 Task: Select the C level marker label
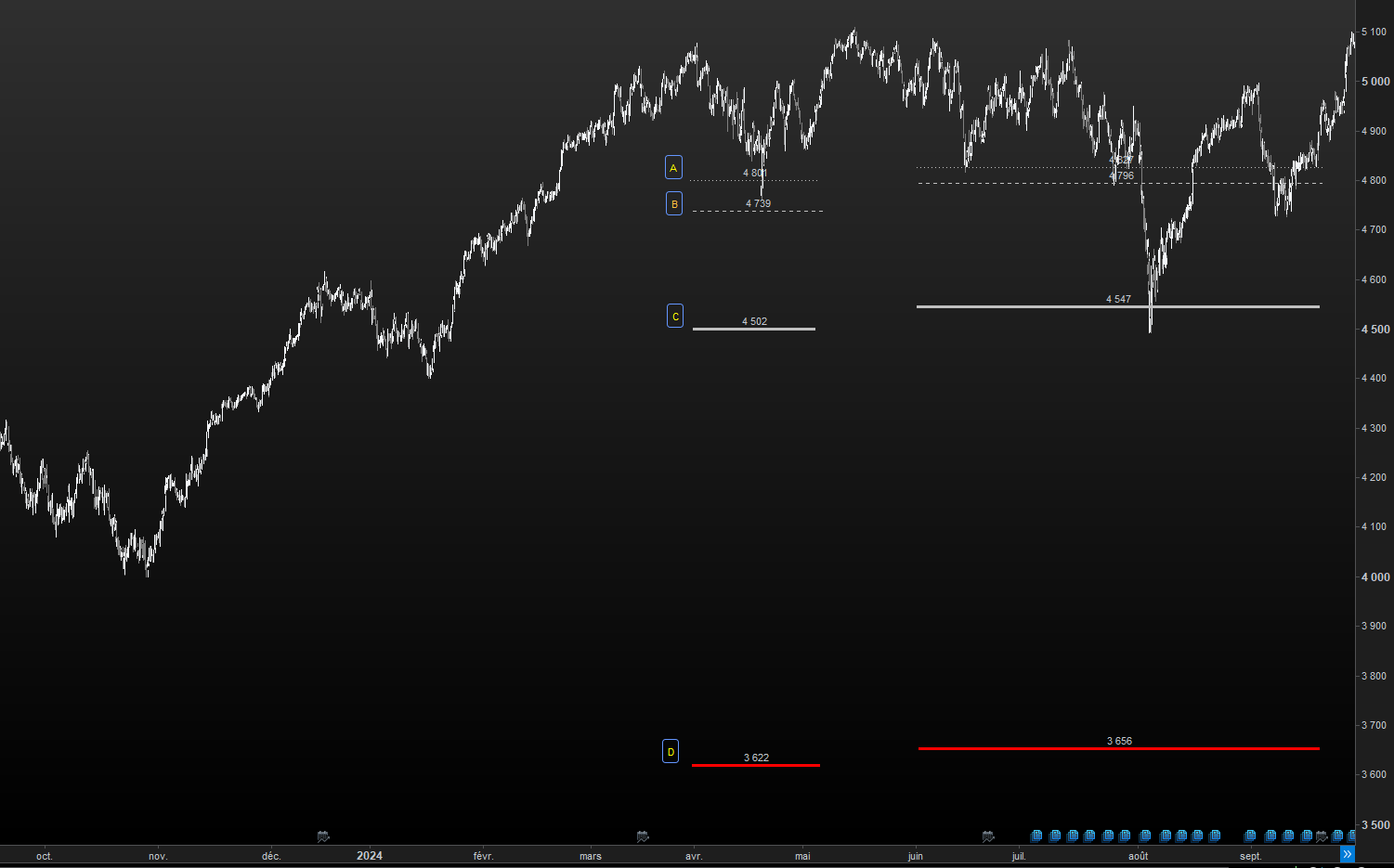pyautogui.click(x=675, y=317)
